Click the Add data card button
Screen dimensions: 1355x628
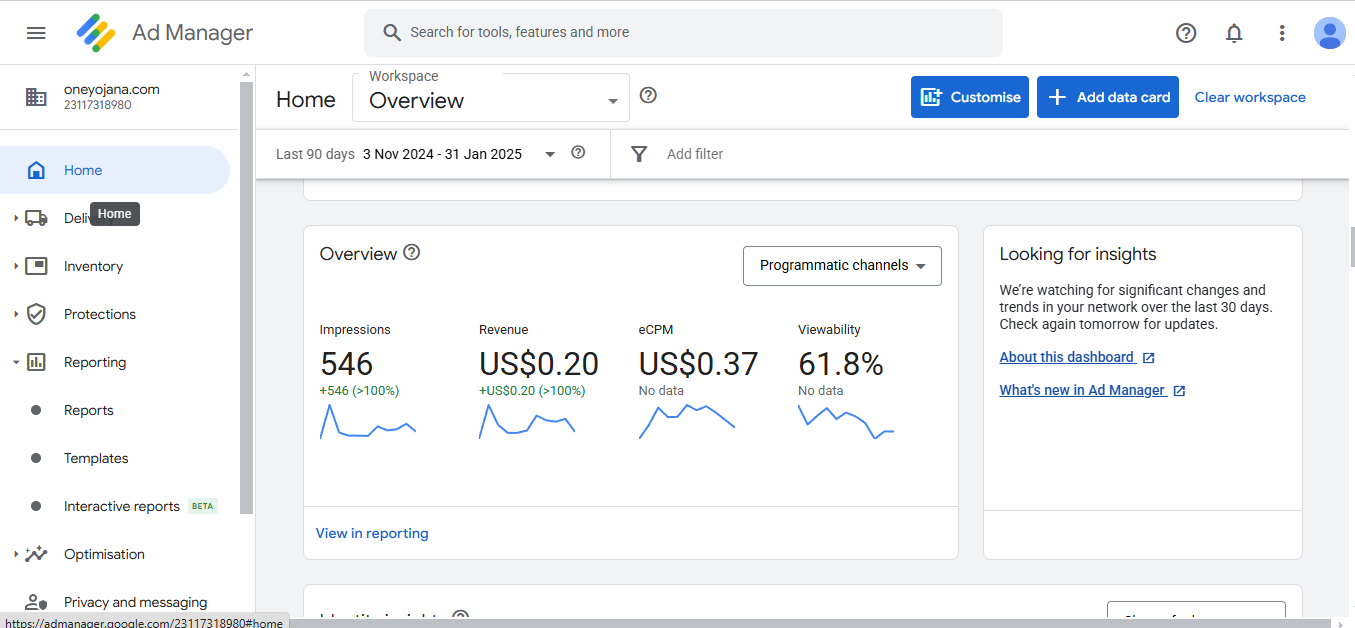click(x=1108, y=97)
